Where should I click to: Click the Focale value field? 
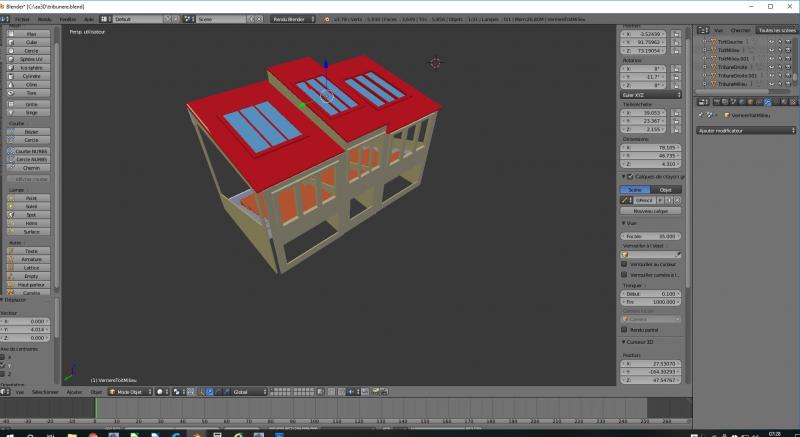pos(650,236)
